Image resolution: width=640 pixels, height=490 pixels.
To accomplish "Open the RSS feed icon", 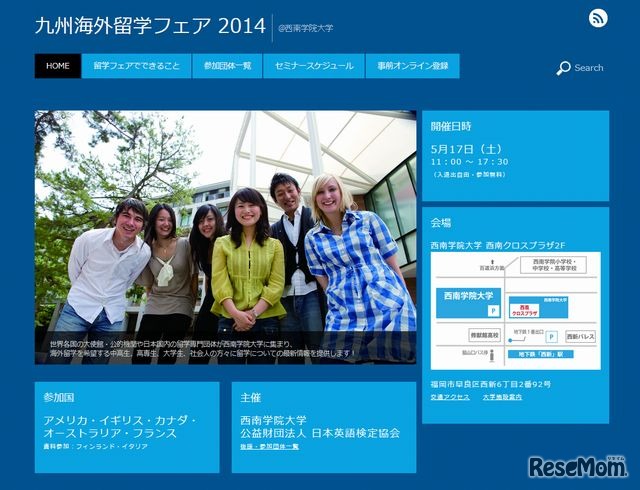I will (598, 18).
